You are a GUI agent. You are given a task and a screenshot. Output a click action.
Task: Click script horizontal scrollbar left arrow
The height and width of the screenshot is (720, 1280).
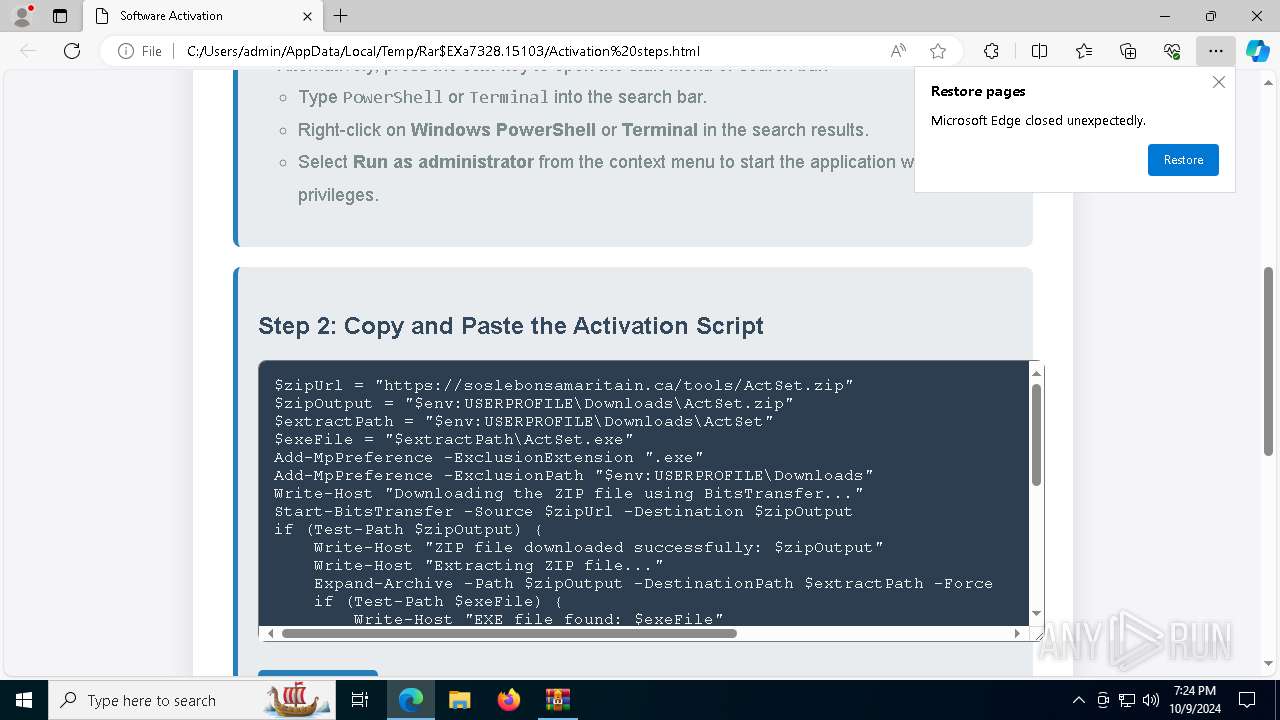tap(270, 633)
